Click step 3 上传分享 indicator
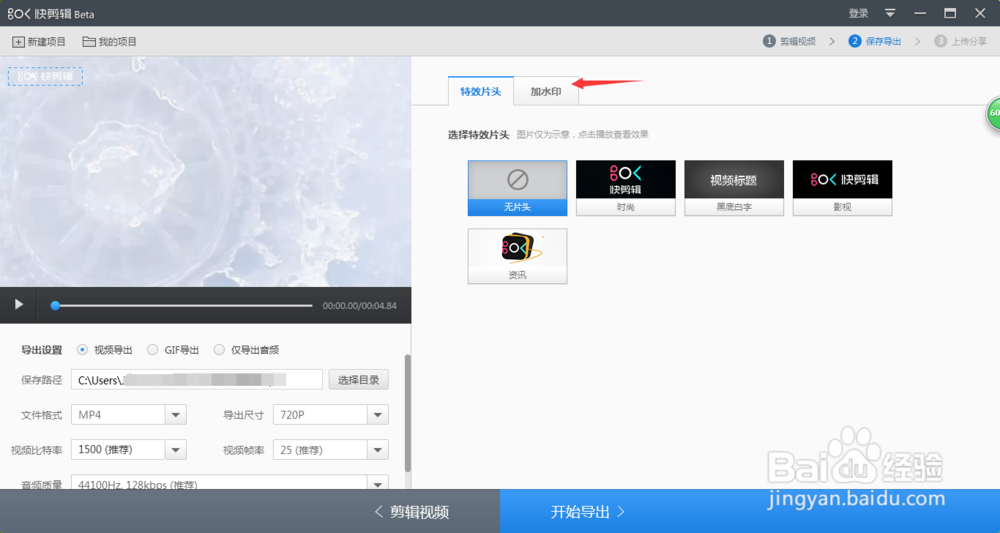This screenshot has width=1000, height=533. coord(960,41)
